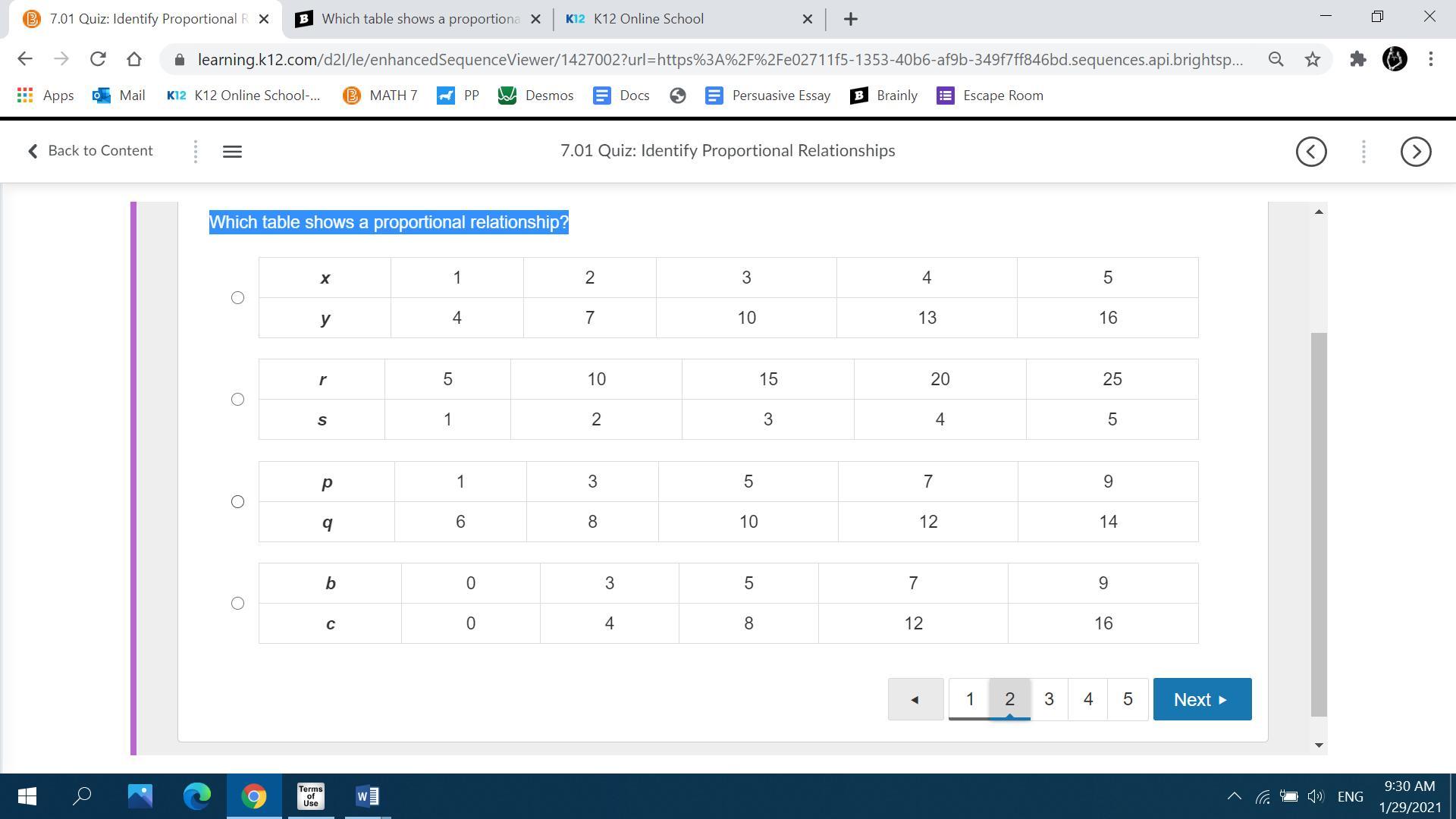Viewport: 1456px width, 819px height.
Task: Go to previous activity with circled left arrow
Action: pos(1311,152)
